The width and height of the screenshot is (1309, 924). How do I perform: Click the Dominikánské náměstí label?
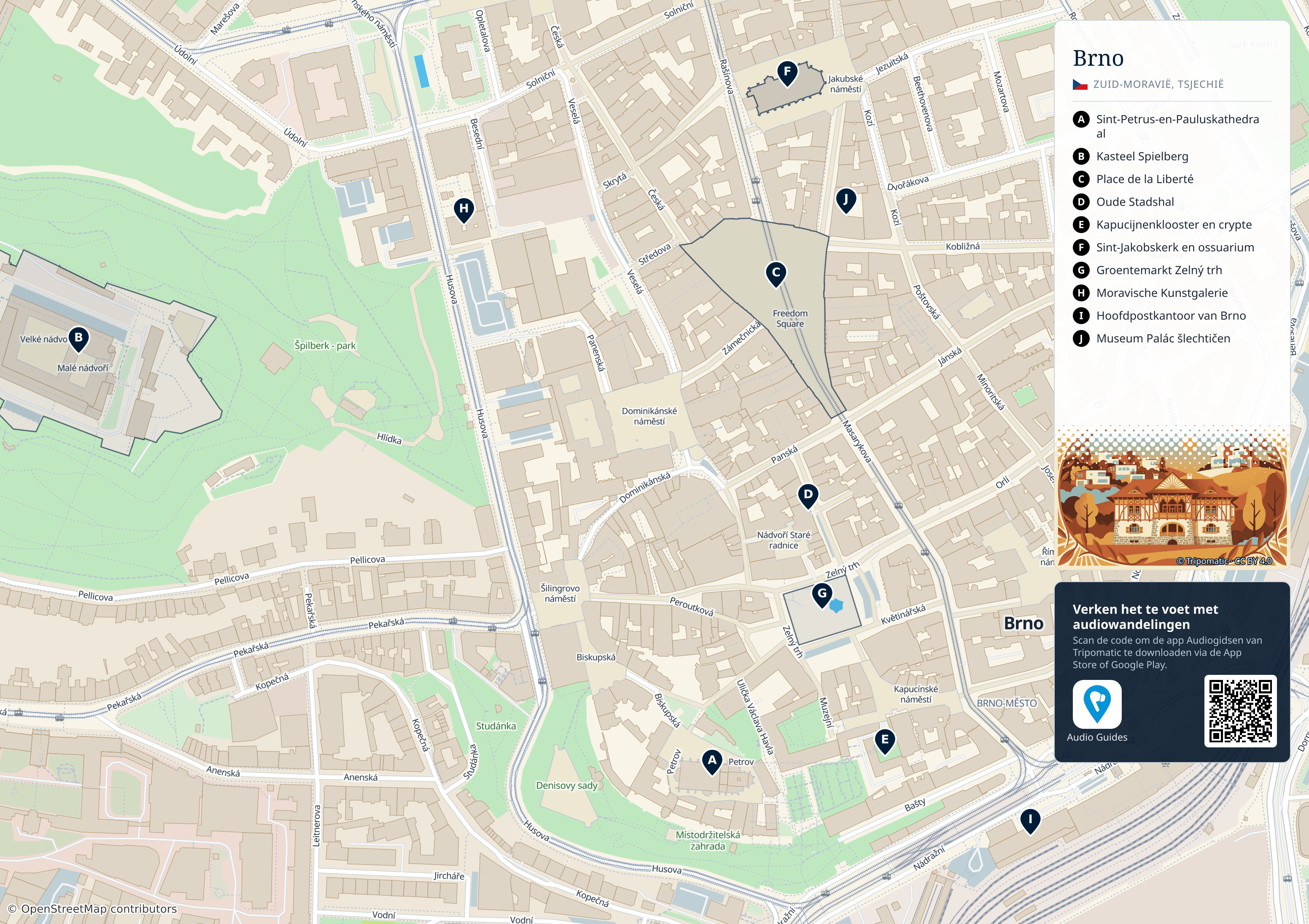(x=649, y=416)
